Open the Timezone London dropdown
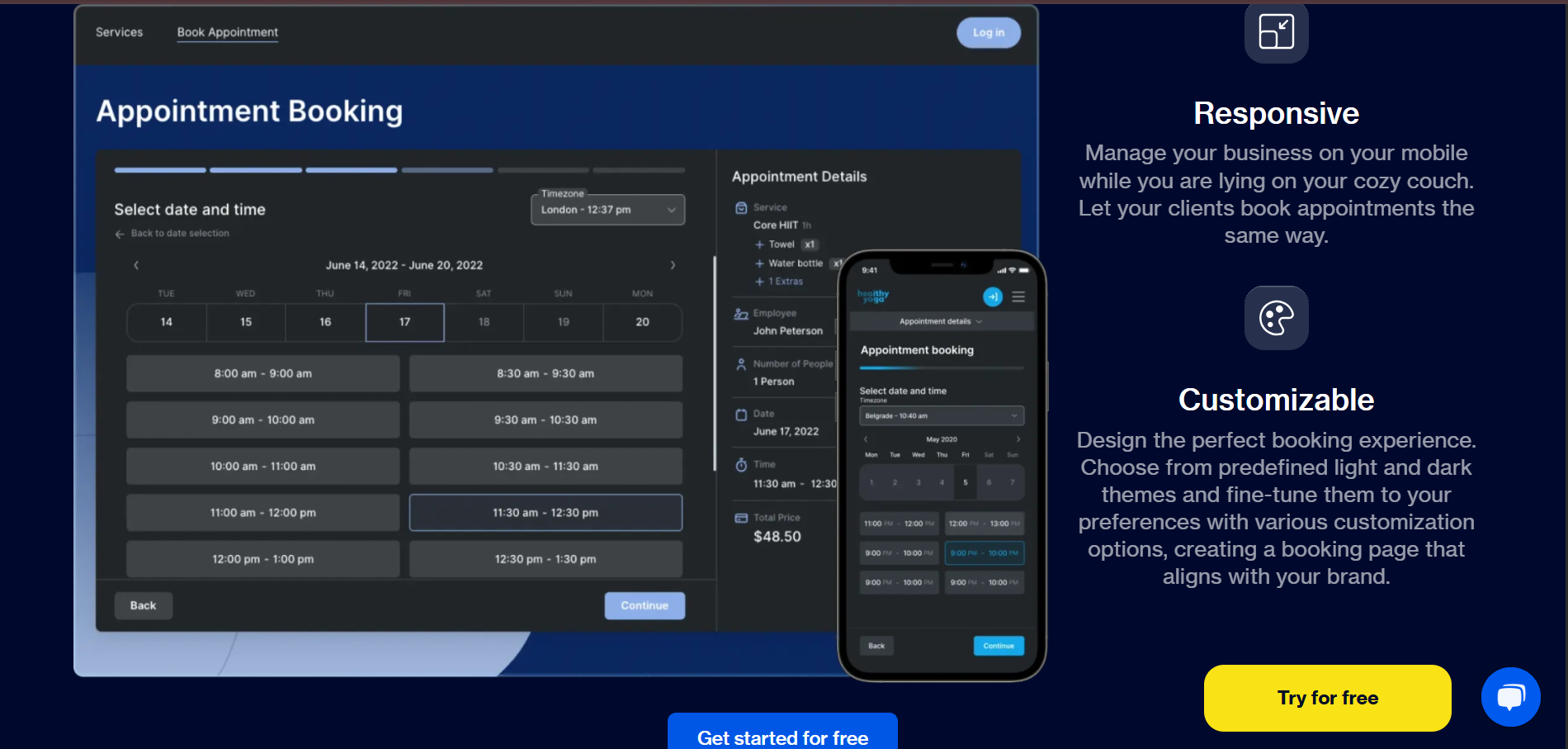The image size is (1568, 749). (x=607, y=210)
